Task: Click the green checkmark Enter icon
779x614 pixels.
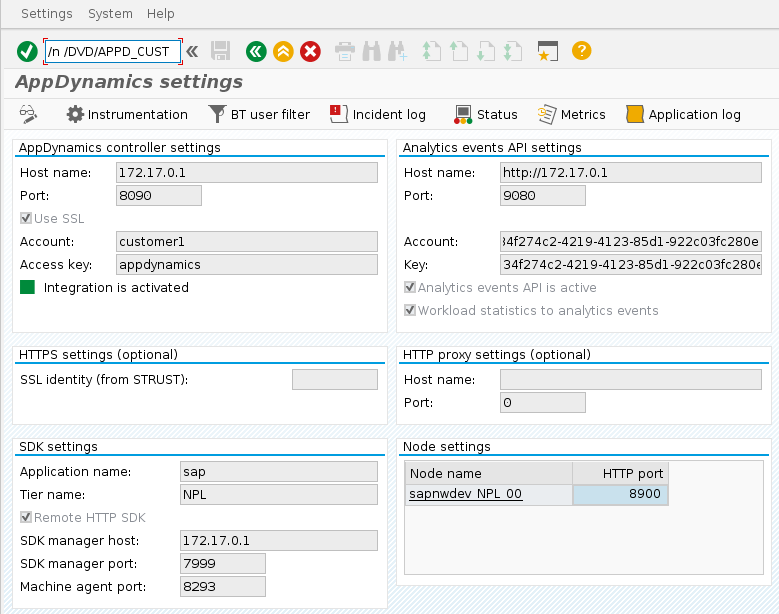Action: (27, 51)
